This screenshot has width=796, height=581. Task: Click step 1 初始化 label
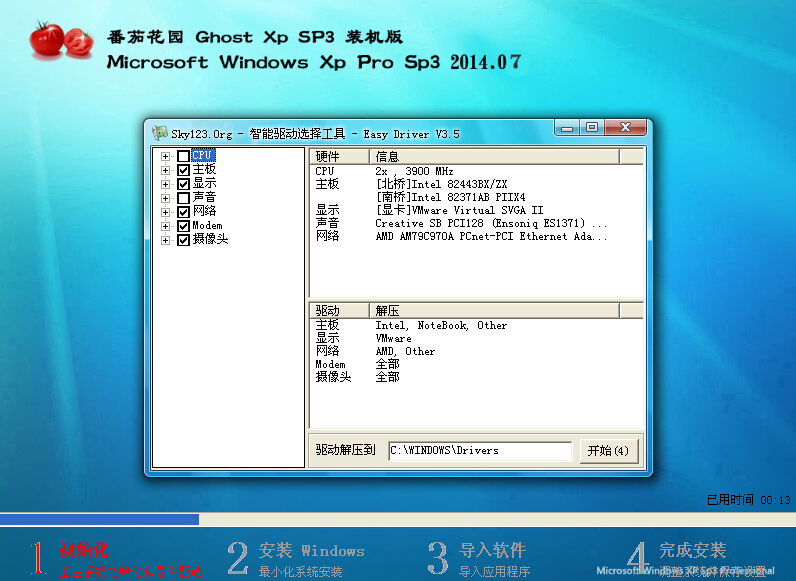(84, 550)
